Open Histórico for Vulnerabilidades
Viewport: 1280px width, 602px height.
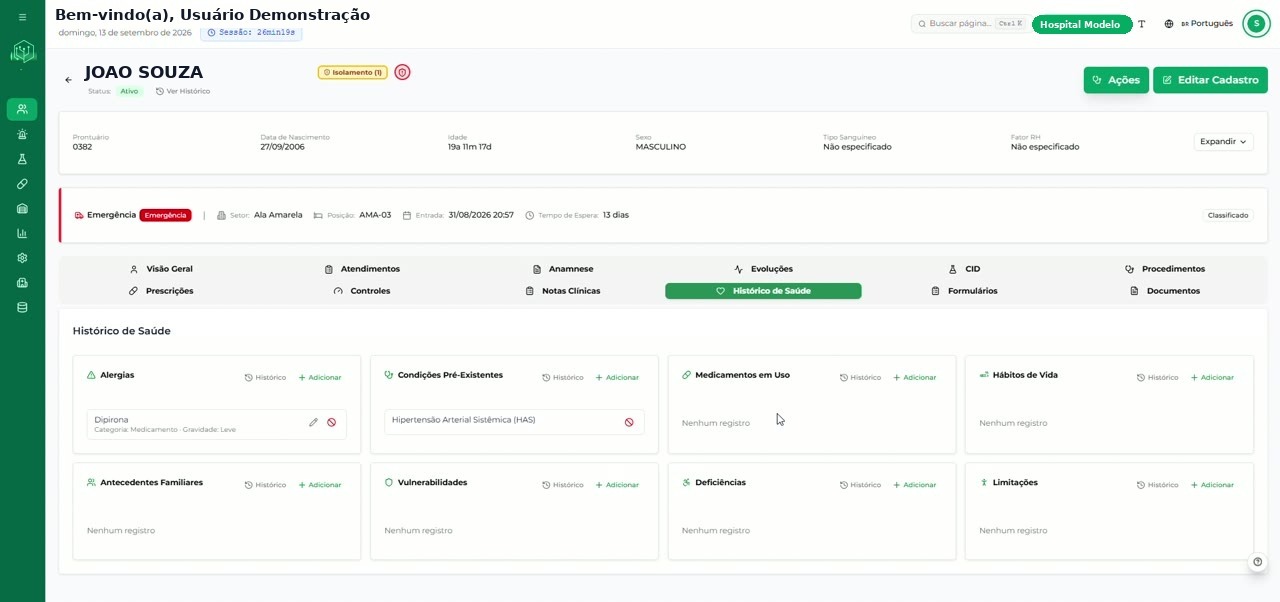563,485
